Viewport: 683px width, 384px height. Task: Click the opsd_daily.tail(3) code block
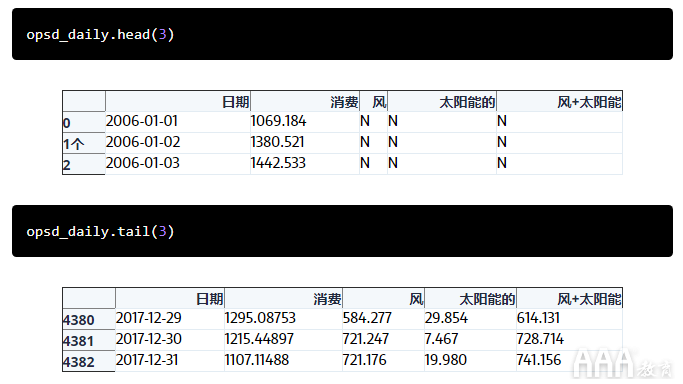(342, 231)
